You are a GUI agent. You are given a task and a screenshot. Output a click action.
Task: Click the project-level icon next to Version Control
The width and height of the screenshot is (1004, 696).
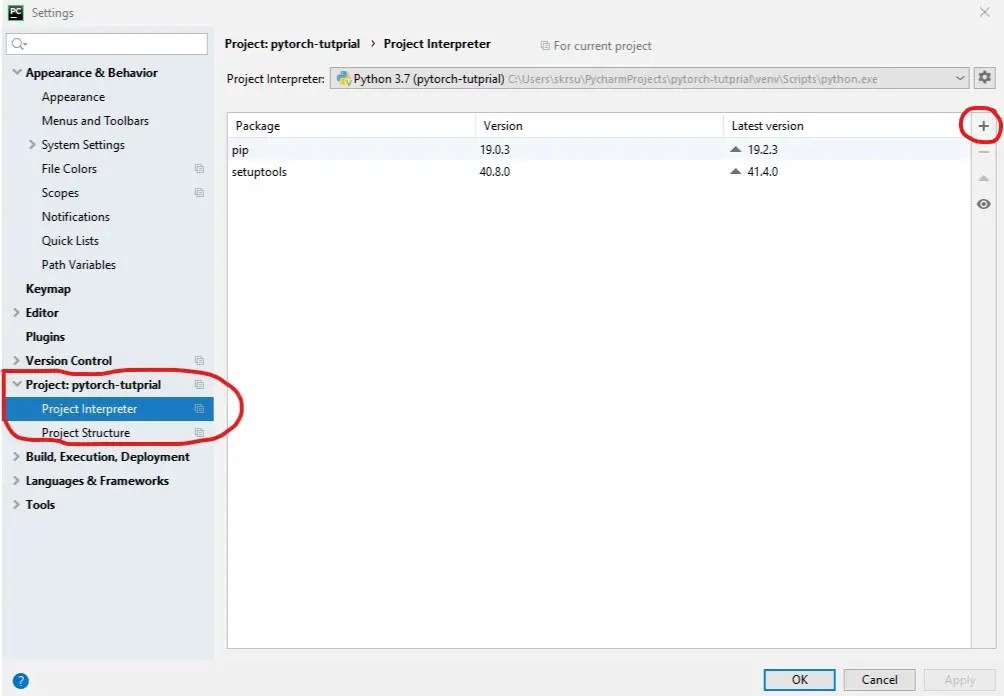pyautogui.click(x=199, y=361)
